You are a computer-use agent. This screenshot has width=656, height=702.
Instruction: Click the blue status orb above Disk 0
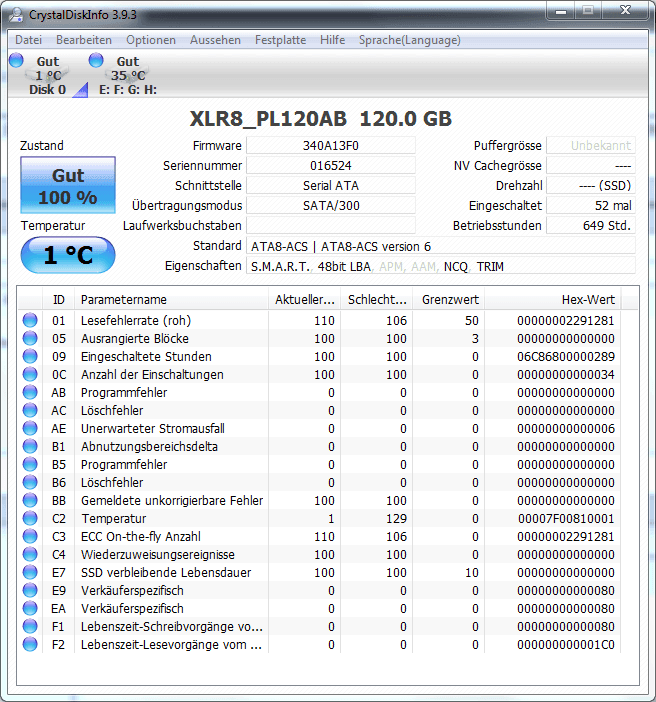[x=17, y=60]
